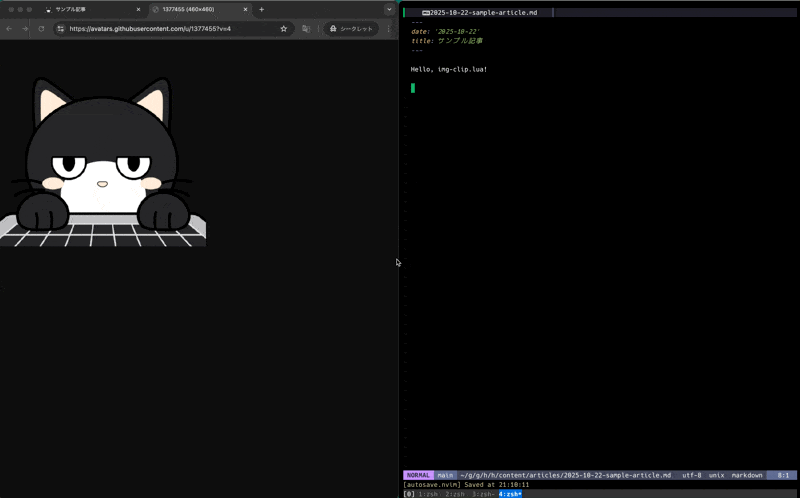Click the "Hello, img-clip.lua!" text line
The image size is (800, 498).
pyautogui.click(x=449, y=69)
